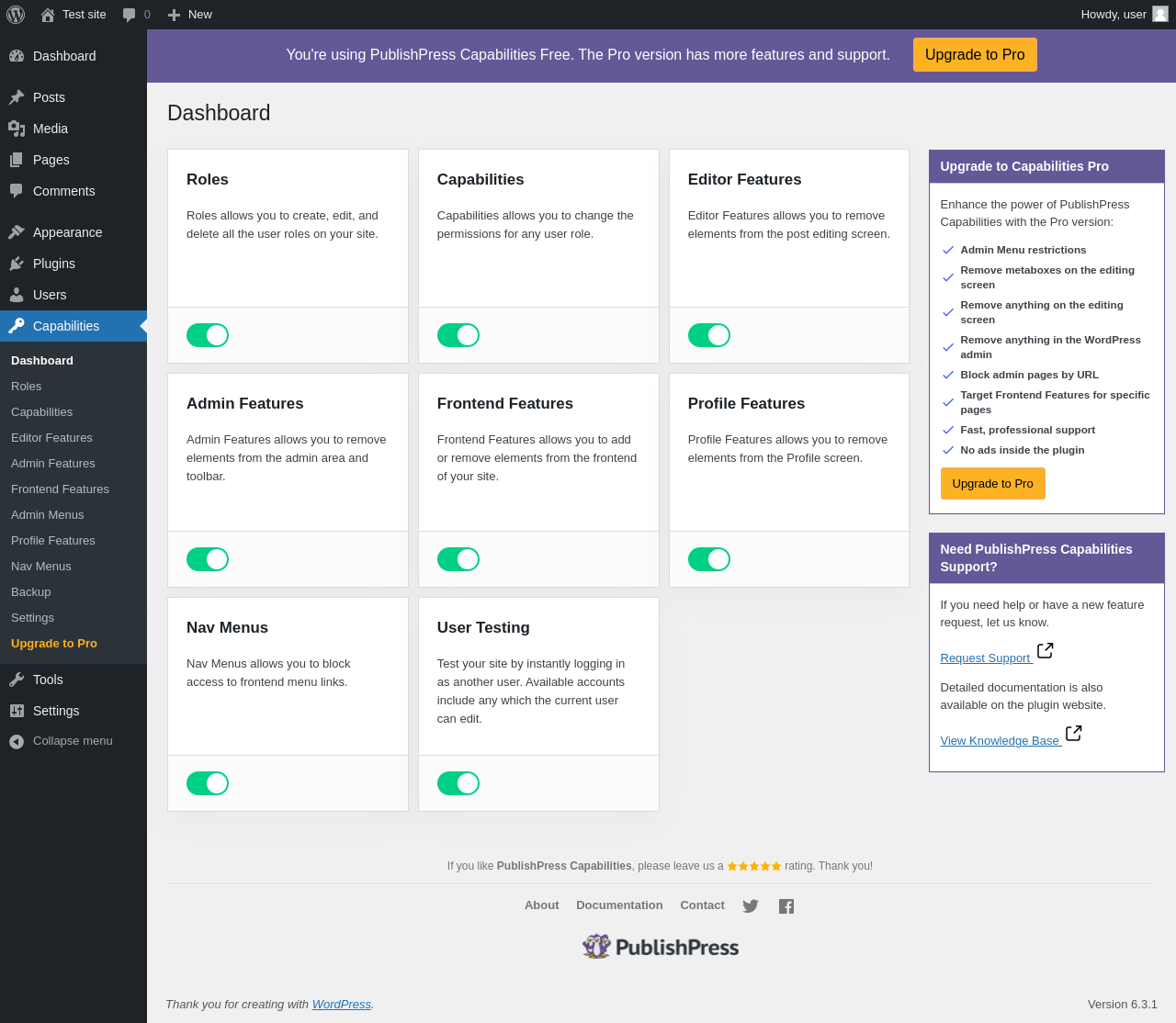
Task: Turn off the Editor Features toggle
Action: click(709, 335)
